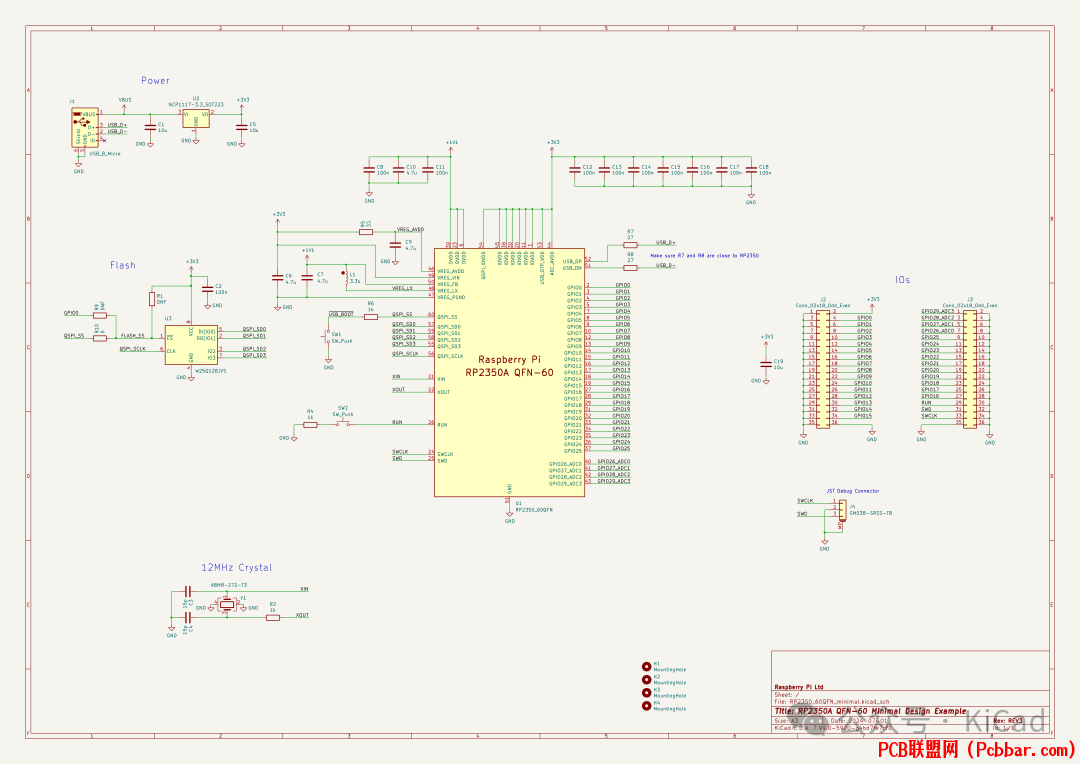Select mounting hole H3
Image resolution: width=1080 pixels, height=764 pixels.
pyautogui.click(x=646, y=692)
